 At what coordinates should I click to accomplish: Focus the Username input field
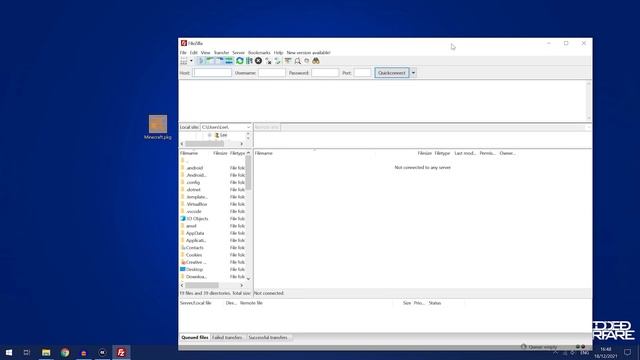point(272,73)
